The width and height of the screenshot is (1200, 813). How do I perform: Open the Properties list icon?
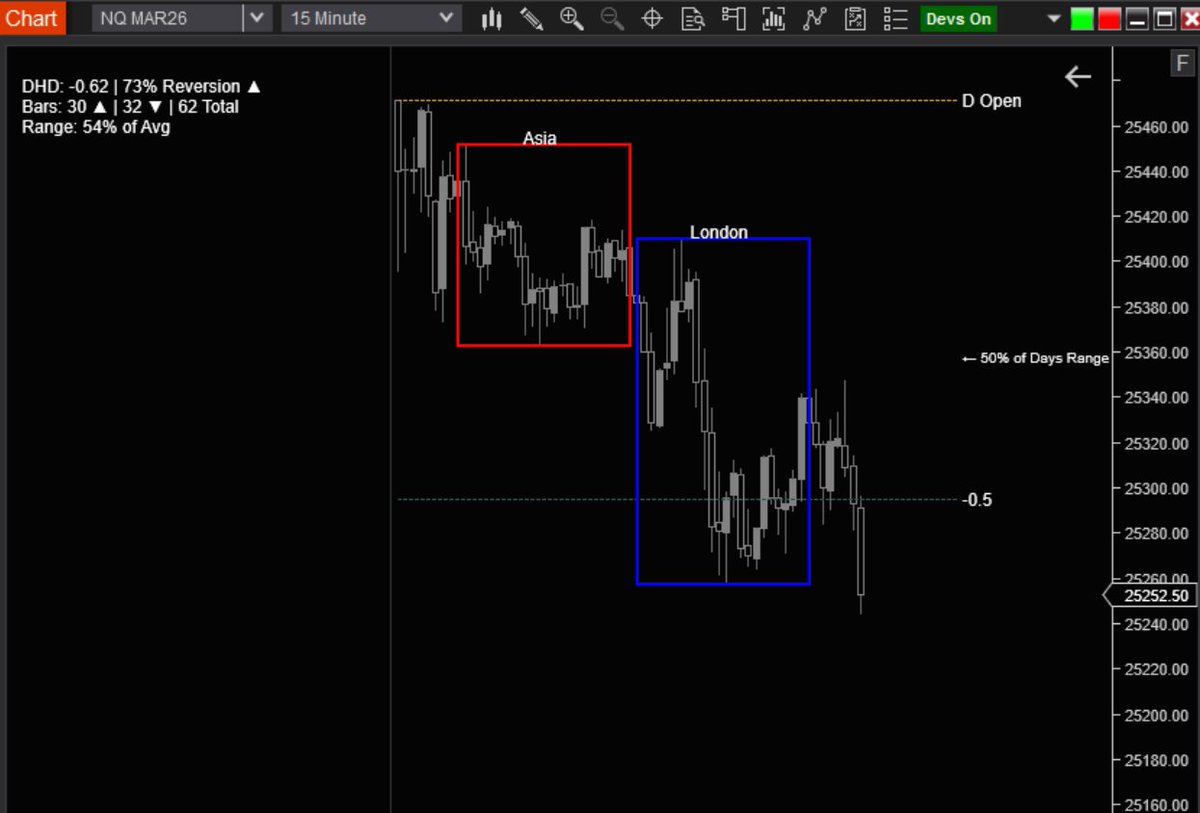click(x=895, y=18)
